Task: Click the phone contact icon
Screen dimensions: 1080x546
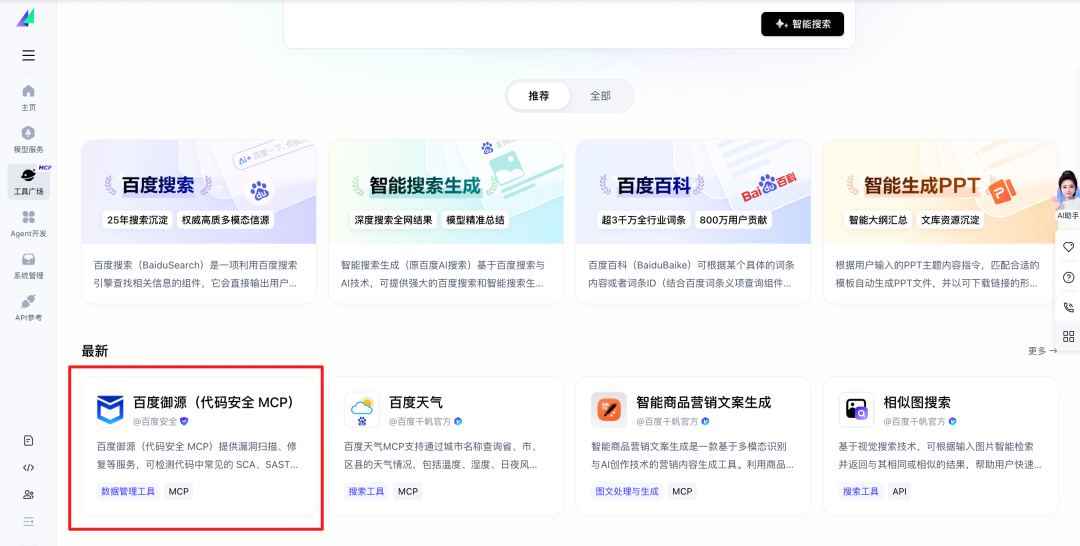Action: click(x=1068, y=307)
